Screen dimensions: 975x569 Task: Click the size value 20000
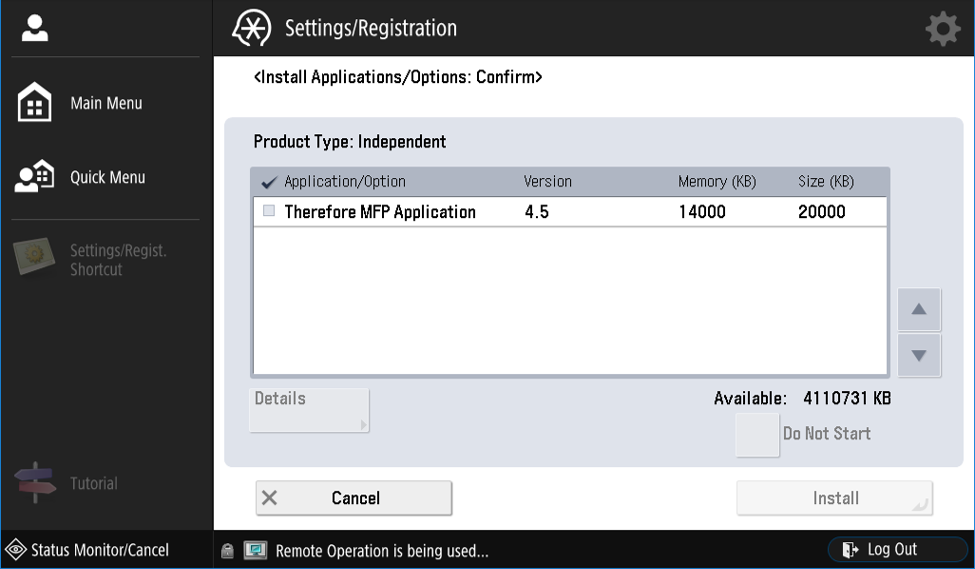(821, 211)
